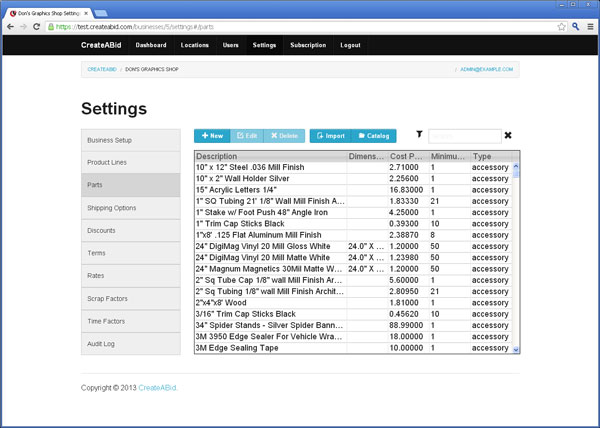This screenshot has width=600, height=428.
Task: Bookmark this page with the star icon
Action: 563,27
